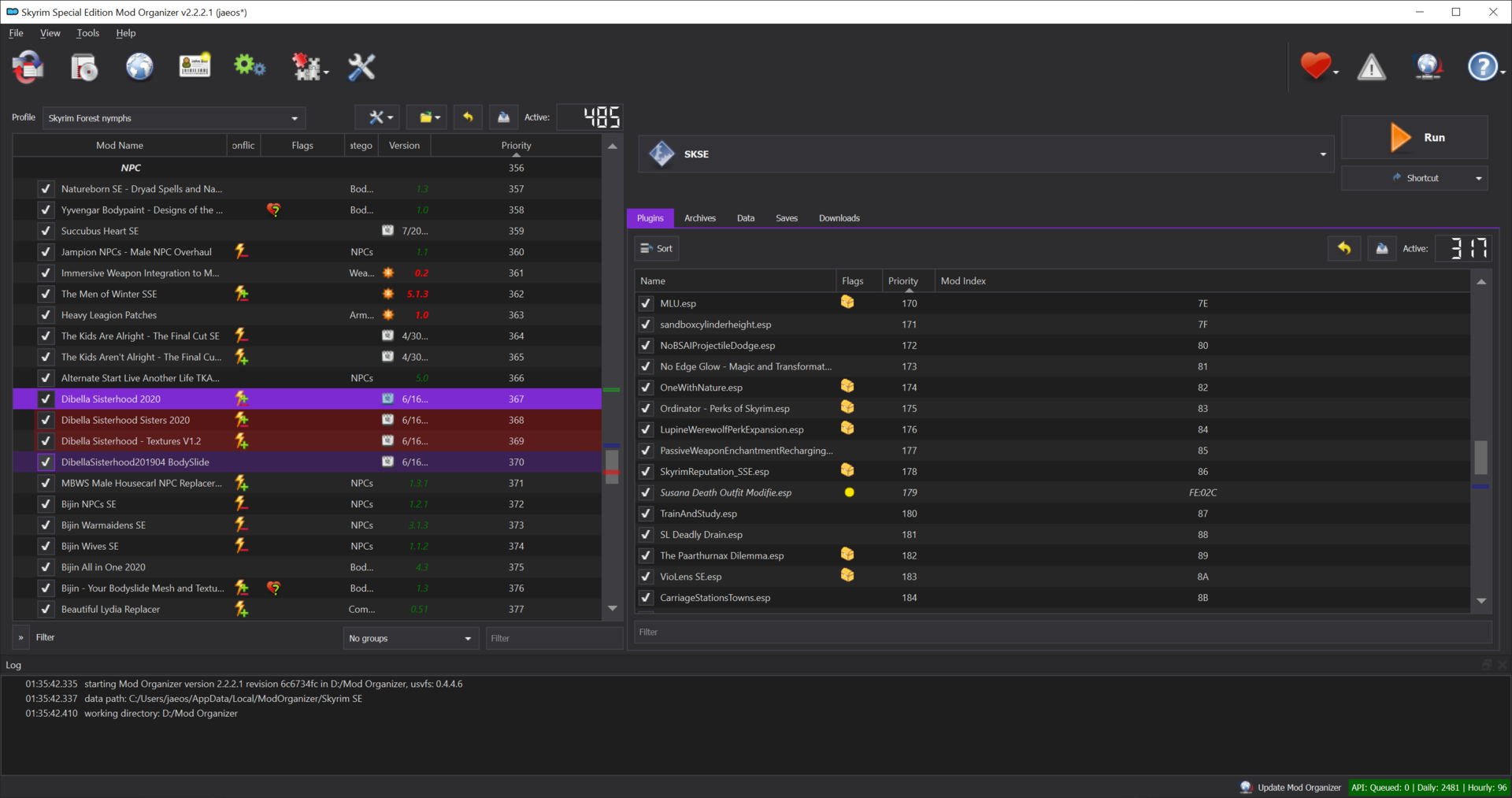
Task: Click heart flag on Yyvengar Bodypaint row
Action: point(273,210)
